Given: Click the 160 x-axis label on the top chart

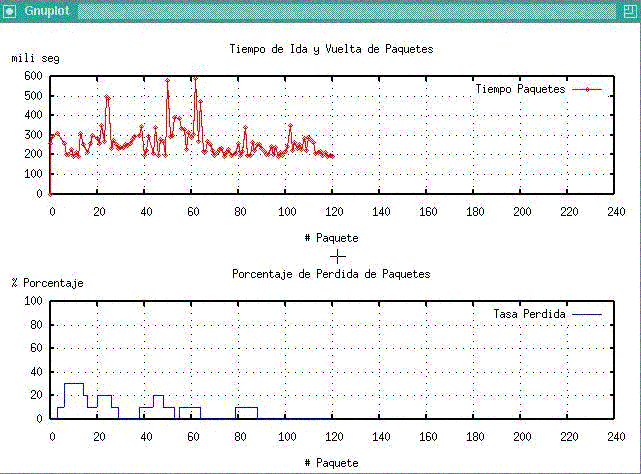Looking at the screenshot, I should [428, 212].
